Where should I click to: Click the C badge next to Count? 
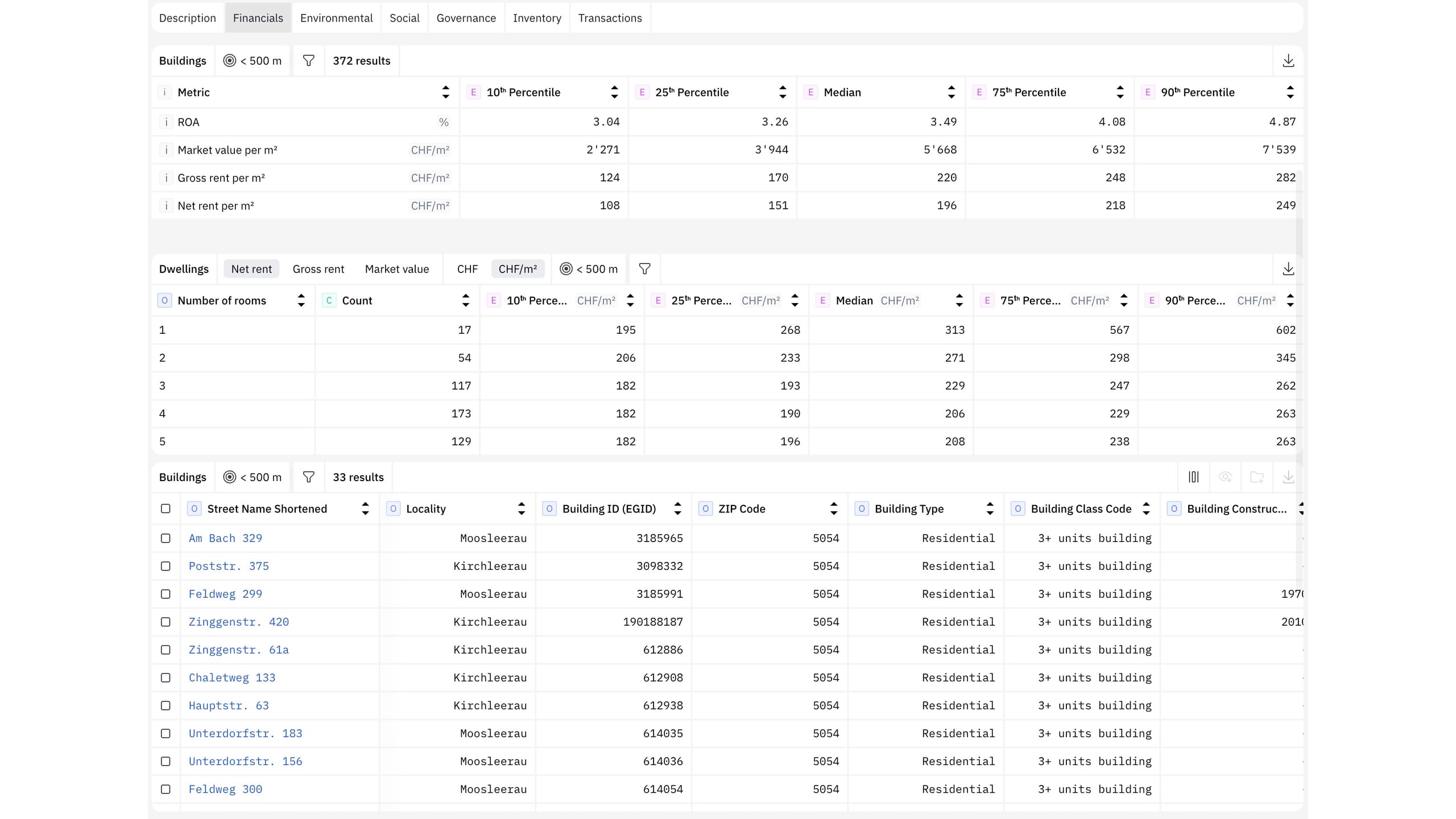tap(329, 300)
